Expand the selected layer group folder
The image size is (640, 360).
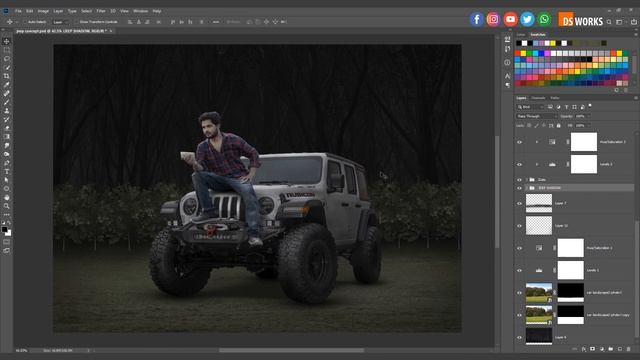[x=527, y=188]
